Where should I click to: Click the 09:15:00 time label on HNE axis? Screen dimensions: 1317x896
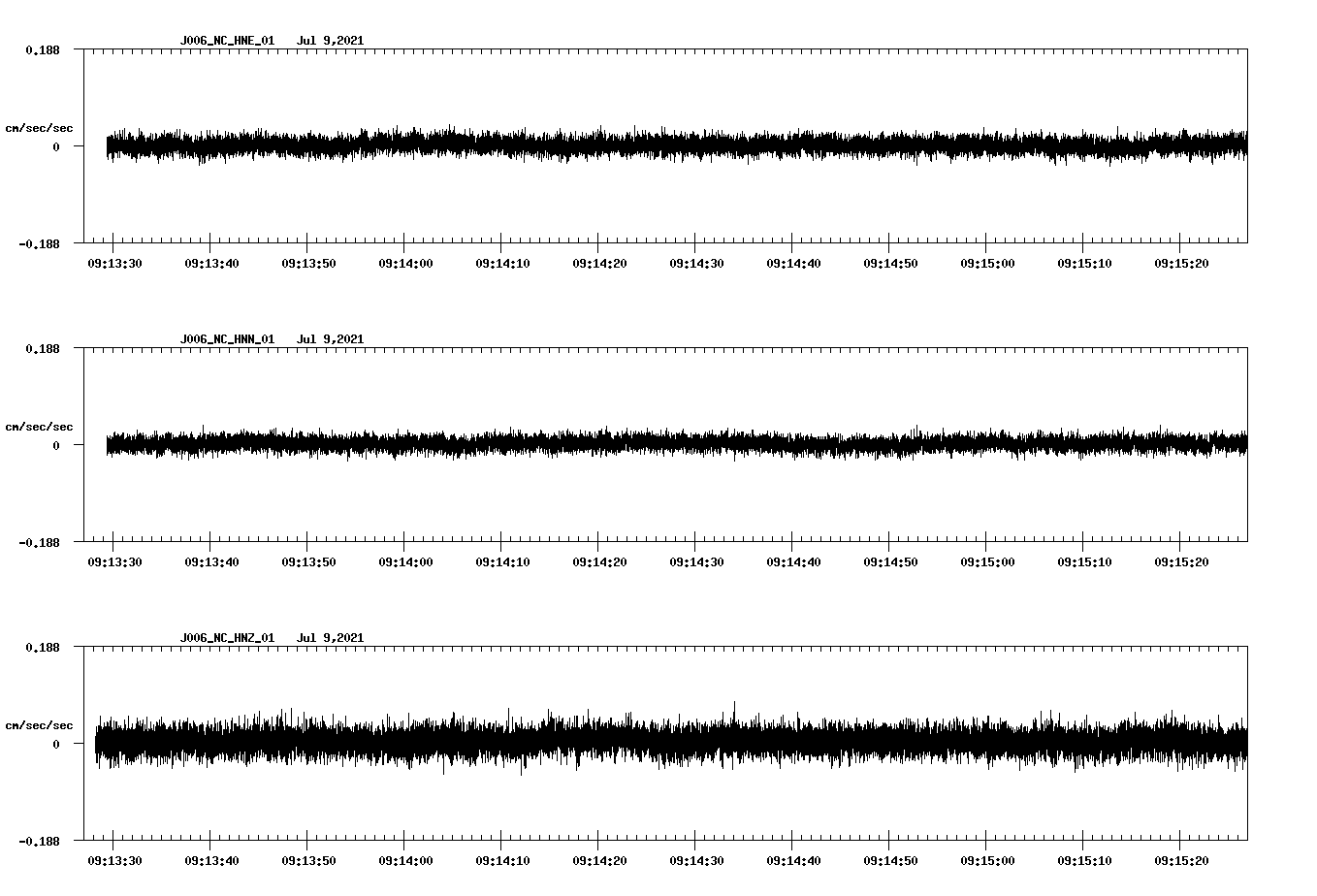pyautogui.click(x=987, y=264)
